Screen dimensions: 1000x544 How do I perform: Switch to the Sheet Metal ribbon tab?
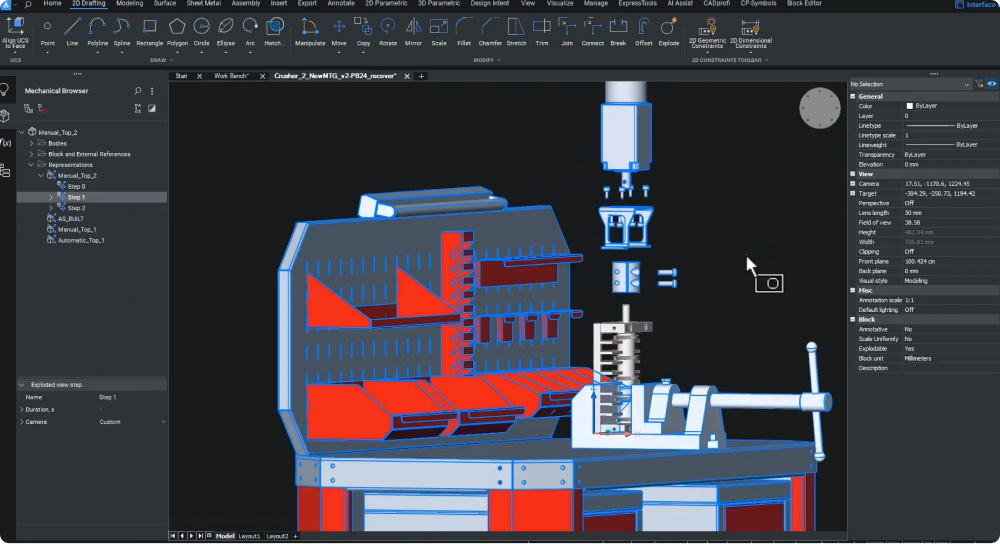[203, 4]
